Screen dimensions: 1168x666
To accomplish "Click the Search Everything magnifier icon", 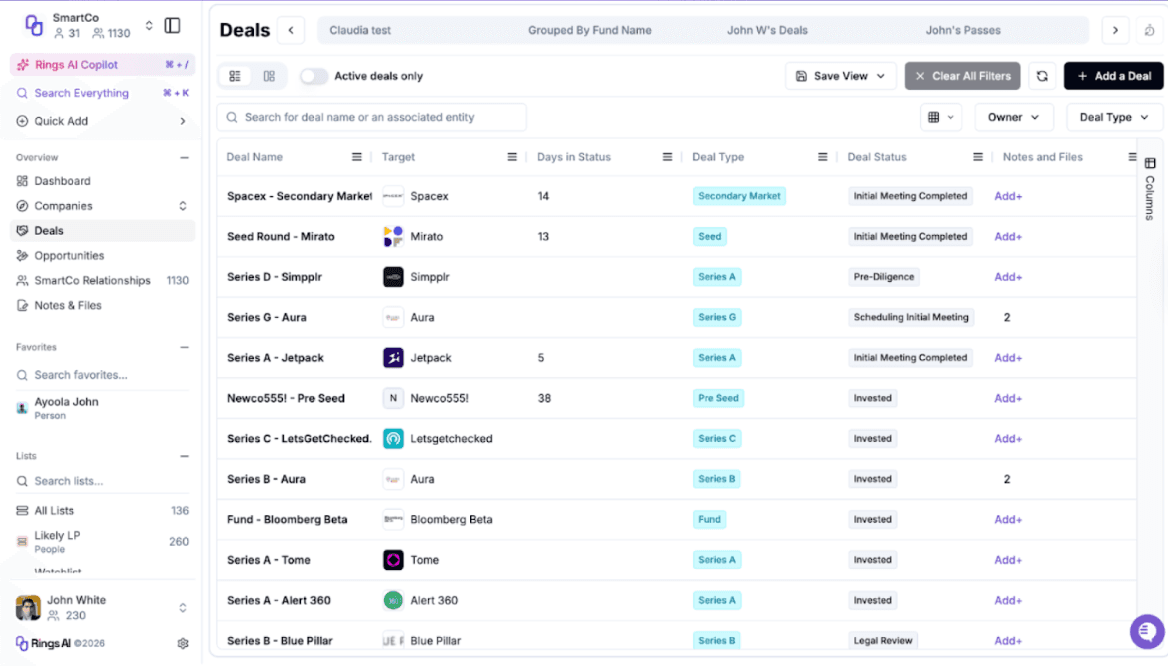I will (21, 92).
